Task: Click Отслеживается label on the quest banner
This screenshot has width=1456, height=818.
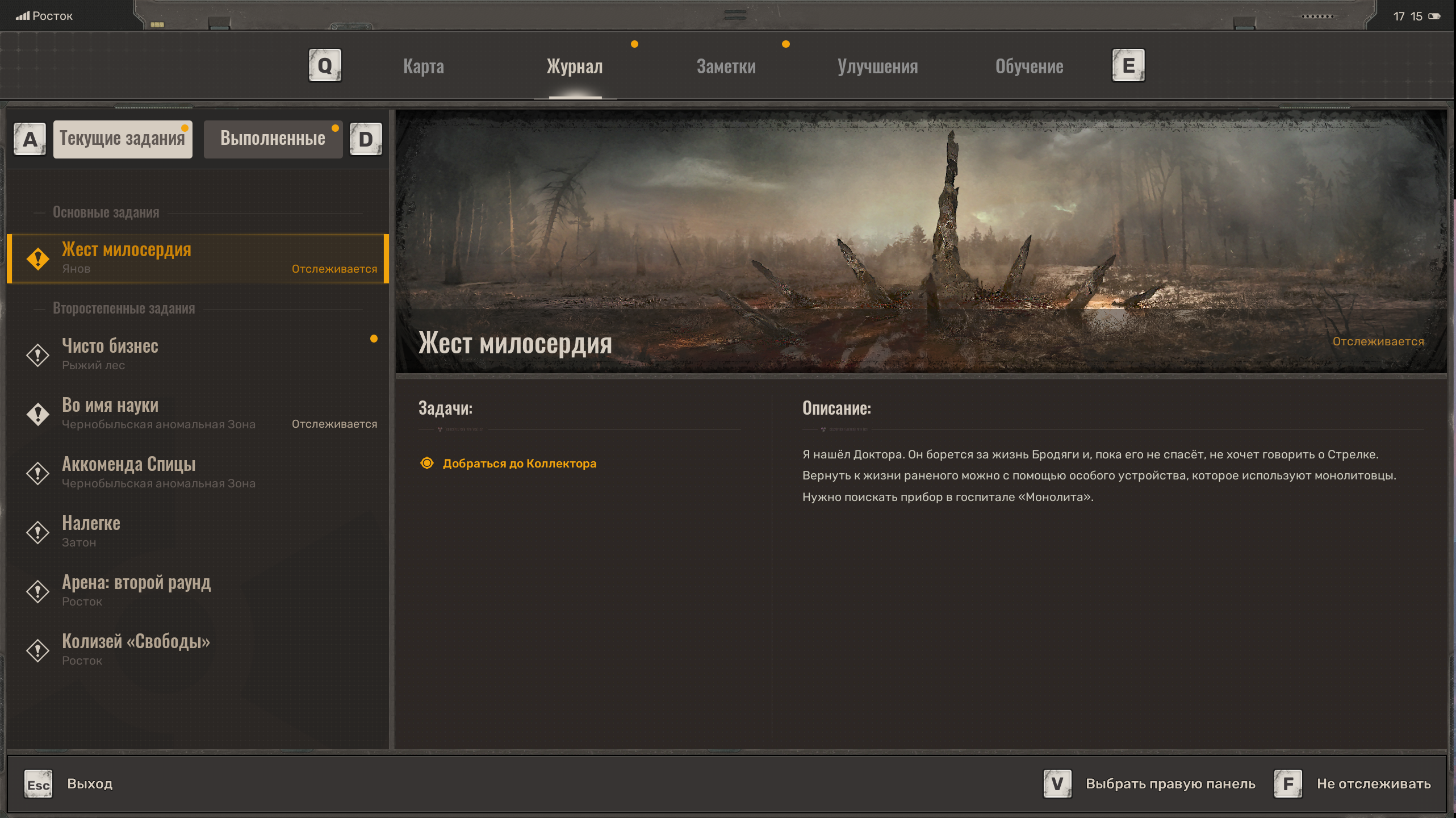Action: pos(1378,341)
